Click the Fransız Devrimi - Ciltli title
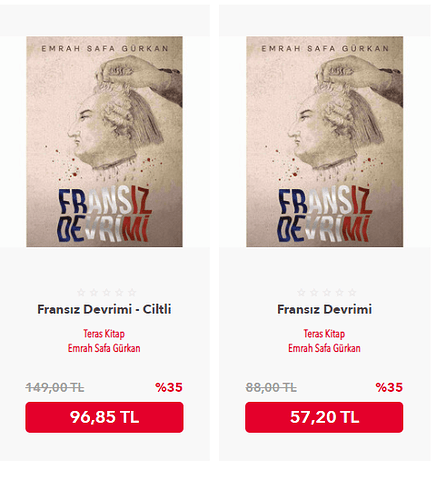Viewport: 446px width, 500px height. coord(104,309)
